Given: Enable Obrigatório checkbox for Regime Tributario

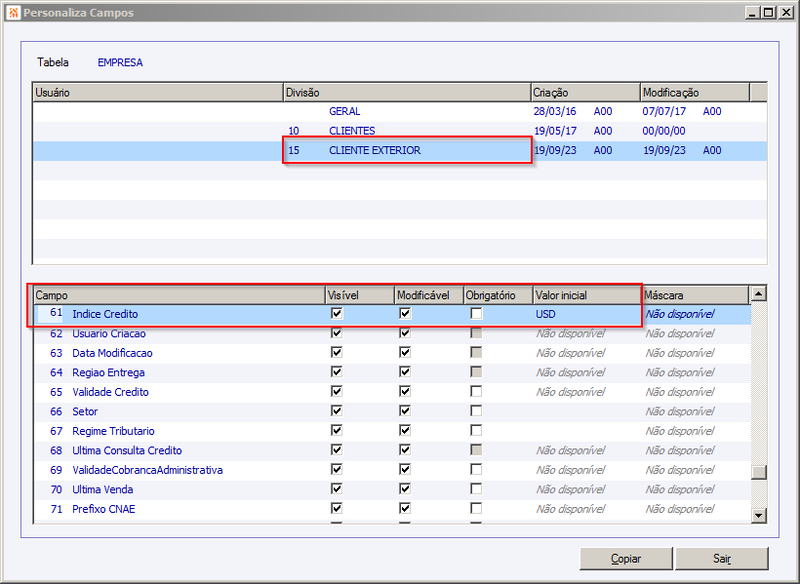Looking at the screenshot, I should click(476, 430).
